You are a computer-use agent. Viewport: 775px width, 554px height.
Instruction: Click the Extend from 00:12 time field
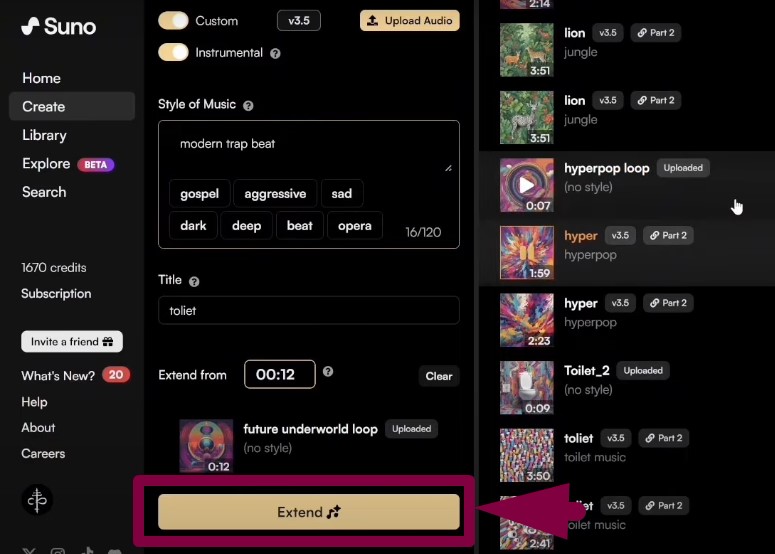(280, 374)
